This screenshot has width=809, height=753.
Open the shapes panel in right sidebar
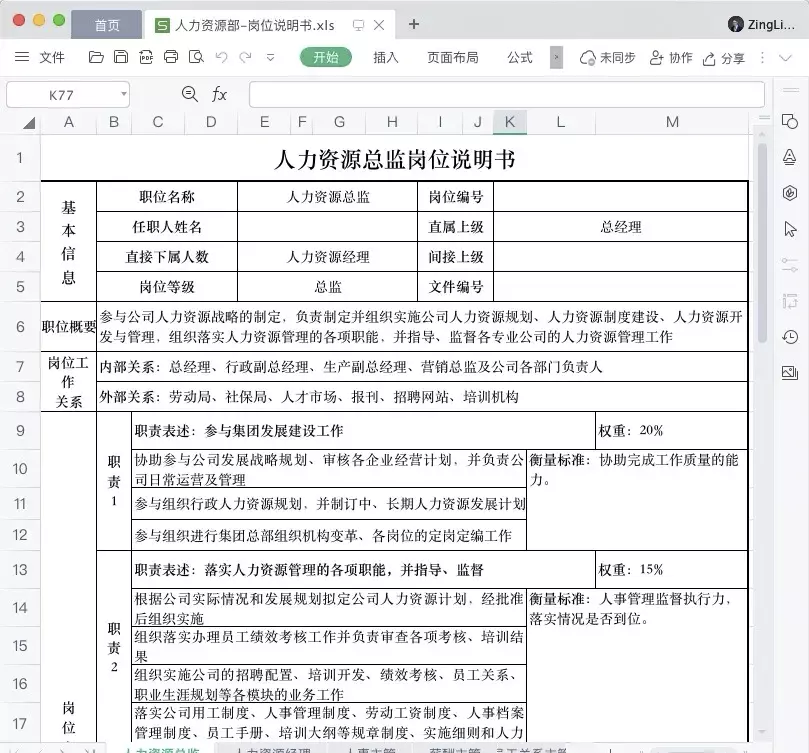(x=789, y=121)
